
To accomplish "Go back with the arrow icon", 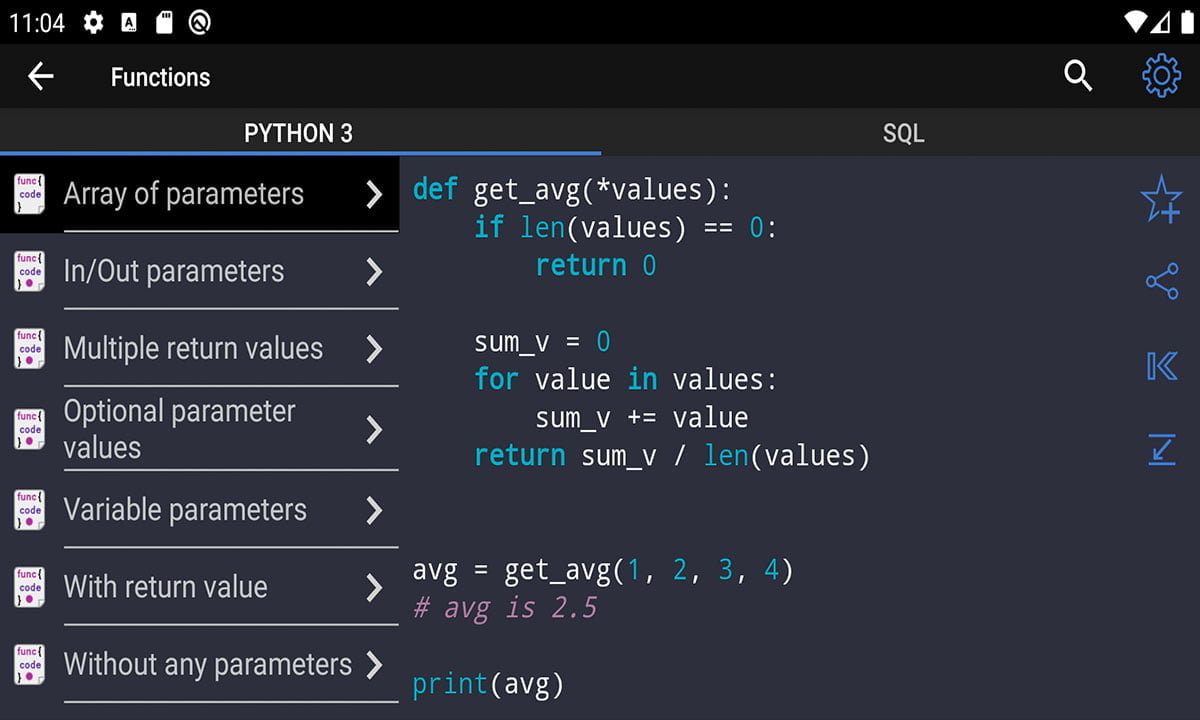I will click(x=40, y=76).
